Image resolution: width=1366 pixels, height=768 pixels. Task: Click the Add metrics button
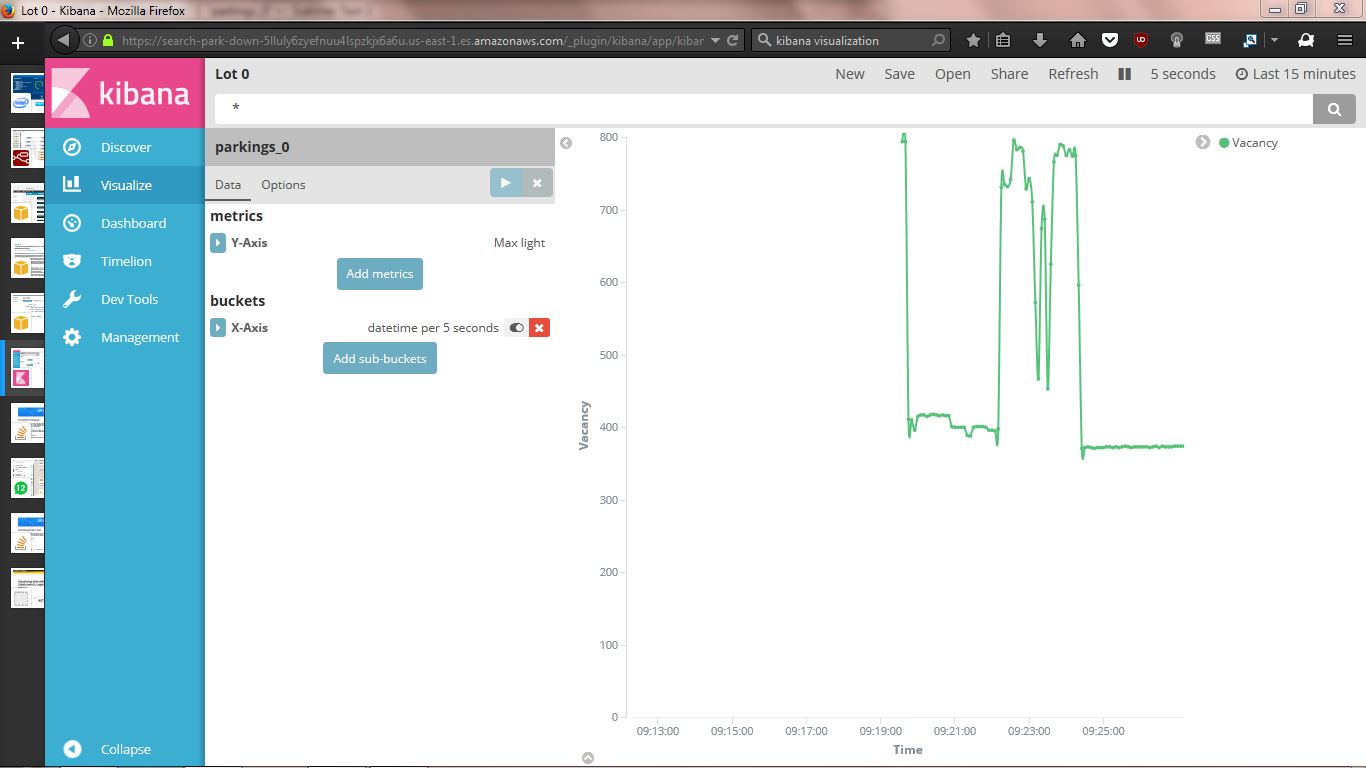click(380, 274)
